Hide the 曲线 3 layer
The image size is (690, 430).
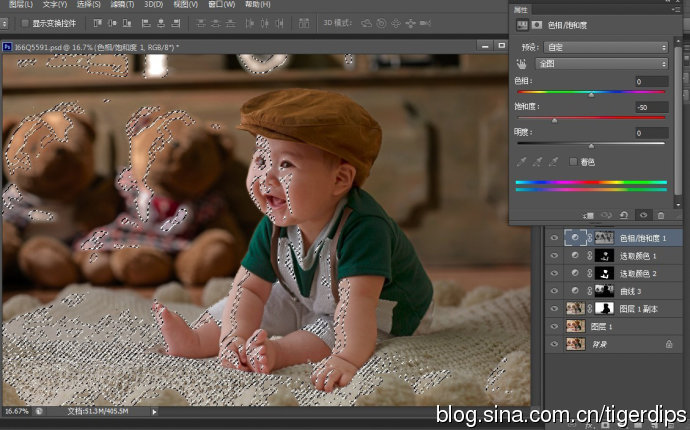click(554, 291)
